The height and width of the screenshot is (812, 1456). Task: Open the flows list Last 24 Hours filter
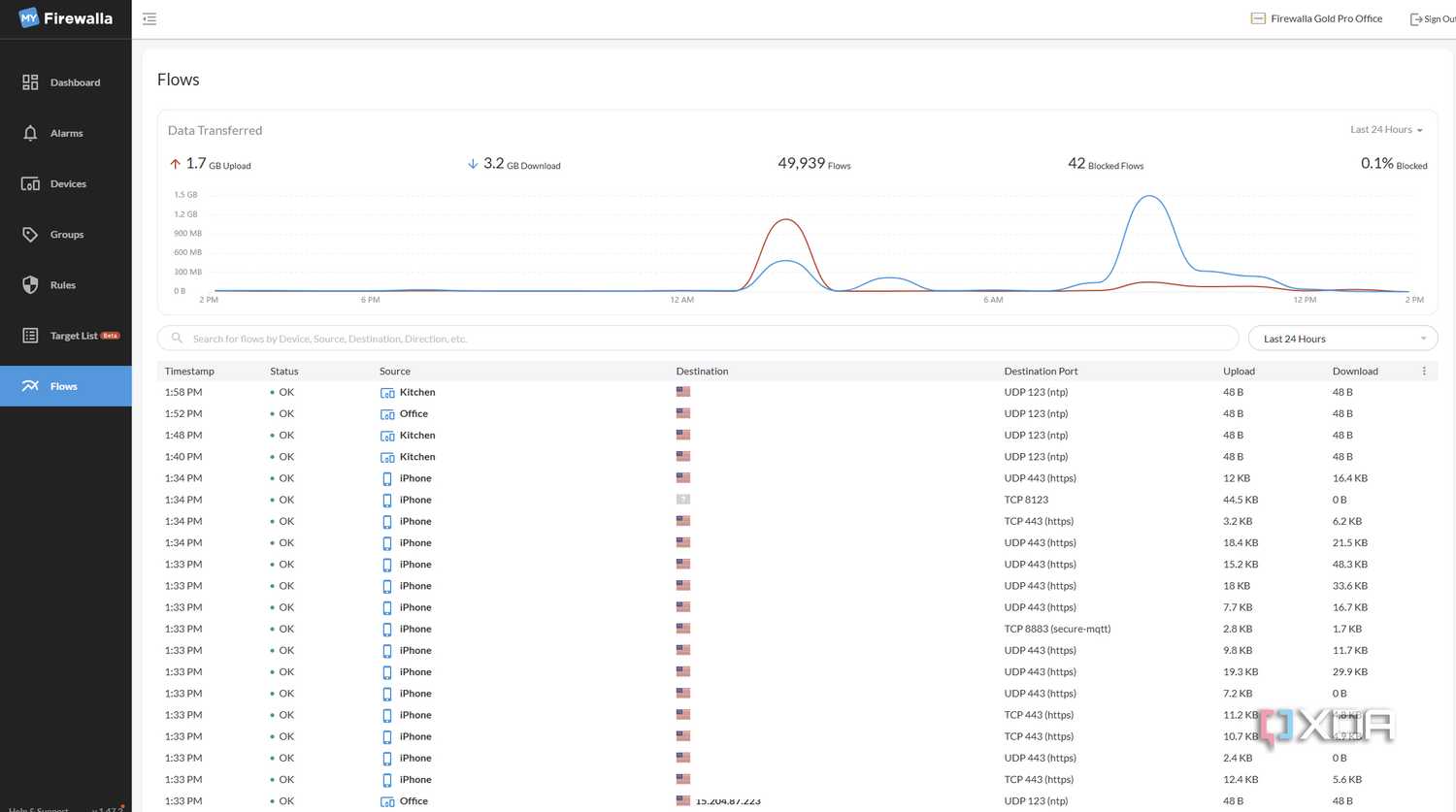pyautogui.click(x=1342, y=339)
